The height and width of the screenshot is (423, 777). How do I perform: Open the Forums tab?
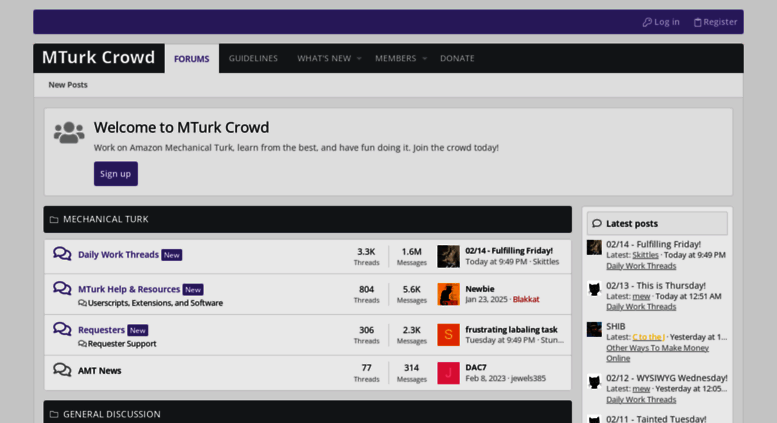tap(192, 58)
